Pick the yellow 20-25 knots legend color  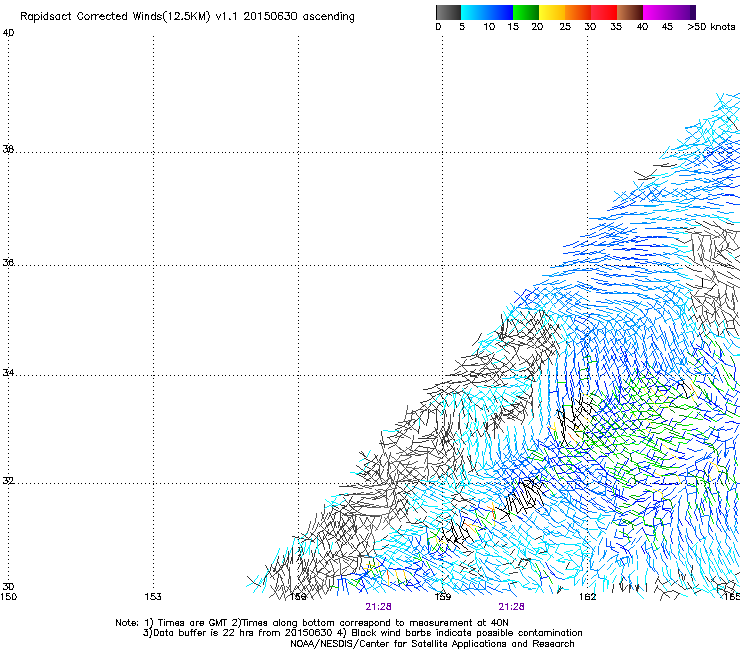(552, 12)
